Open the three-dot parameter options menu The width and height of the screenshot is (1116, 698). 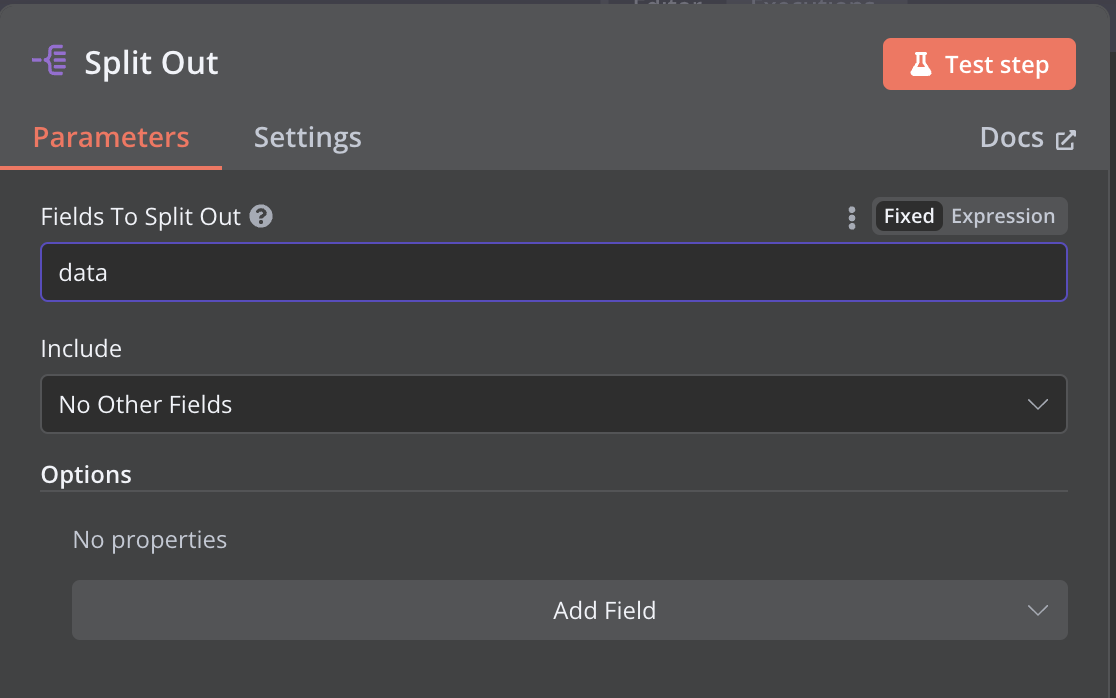[x=852, y=217]
